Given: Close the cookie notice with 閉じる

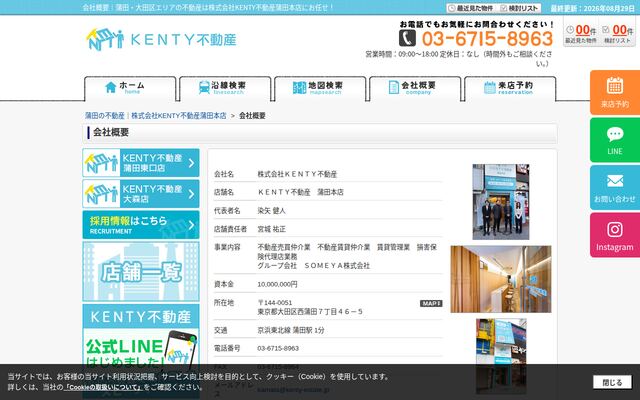Looking at the screenshot, I should click(x=612, y=382).
